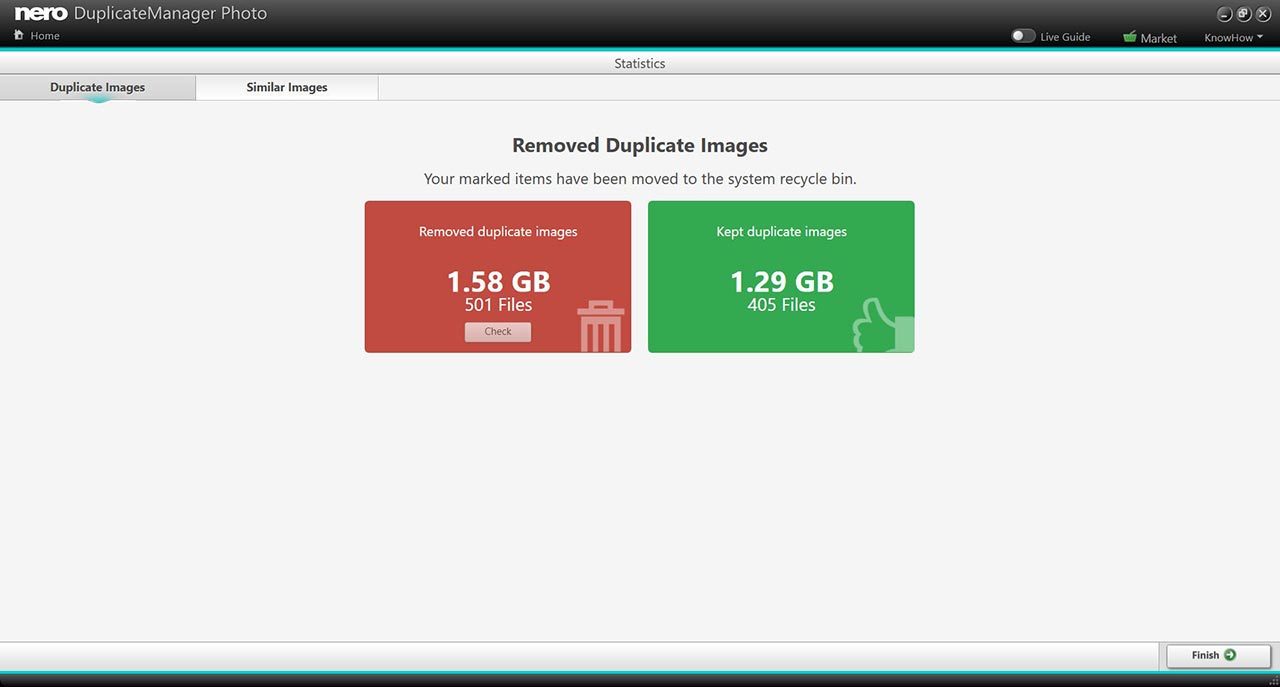Open the Market text link
Image resolution: width=1280 pixels, height=687 pixels.
pyautogui.click(x=1158, y=38)
